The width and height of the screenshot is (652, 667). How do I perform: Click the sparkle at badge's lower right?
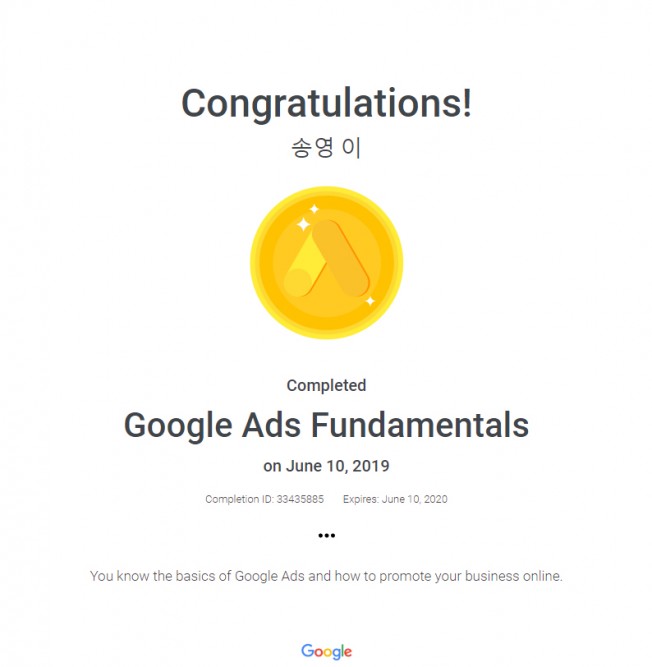[x=370, y=301]
